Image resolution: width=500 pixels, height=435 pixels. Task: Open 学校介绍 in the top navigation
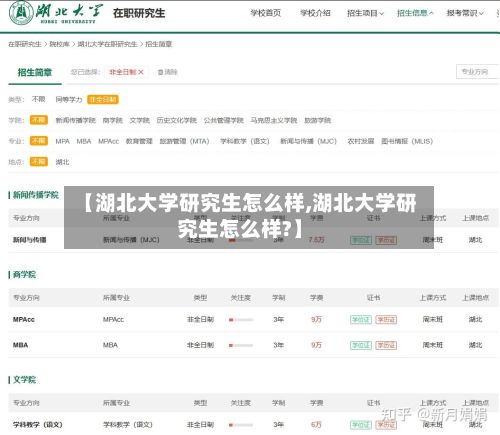tap(315, 13)
